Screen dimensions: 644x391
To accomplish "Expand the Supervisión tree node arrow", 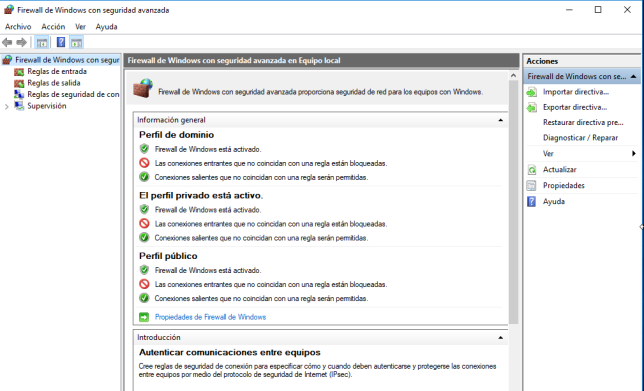I will point(7,106).
